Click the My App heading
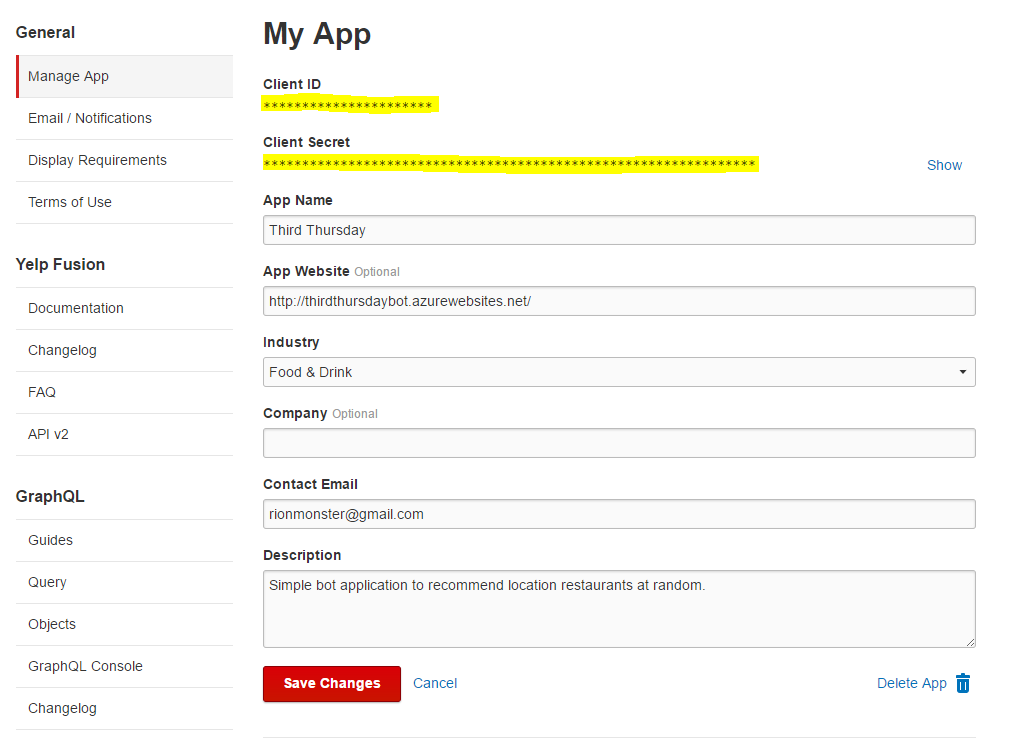1010x744 pixels. tap(317, 34)
